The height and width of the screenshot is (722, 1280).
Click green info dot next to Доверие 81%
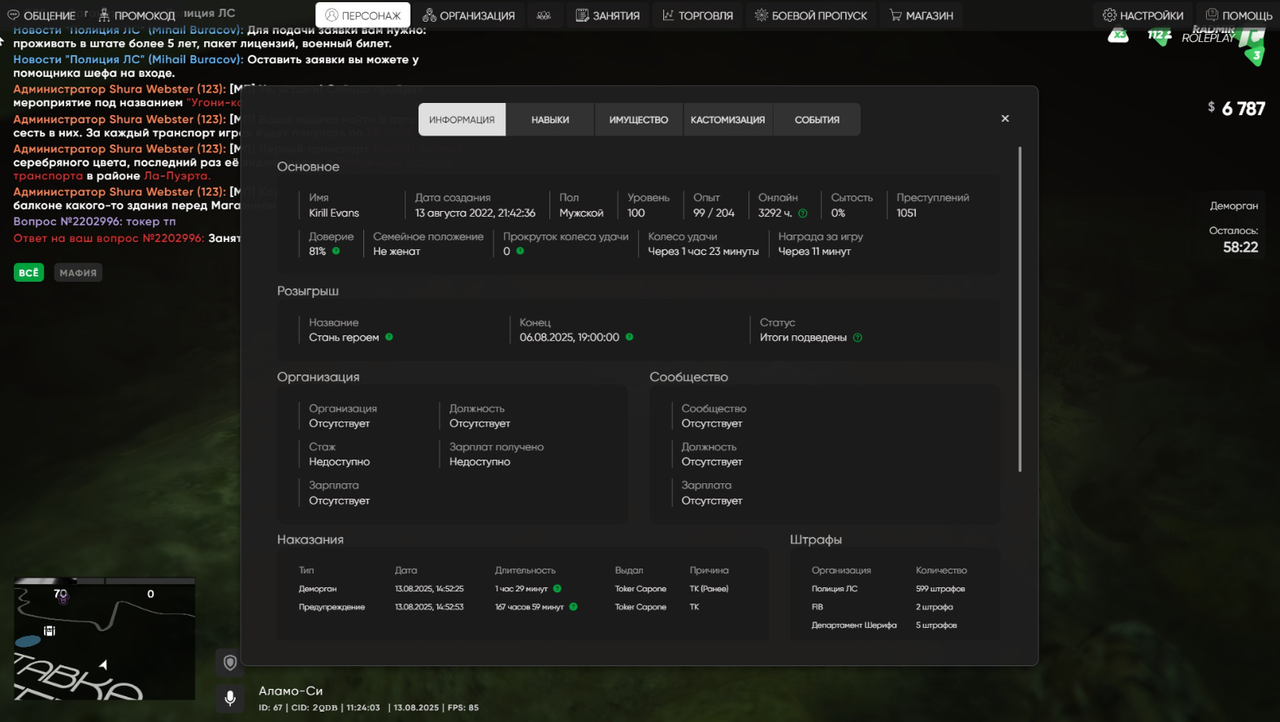(336, 251)
